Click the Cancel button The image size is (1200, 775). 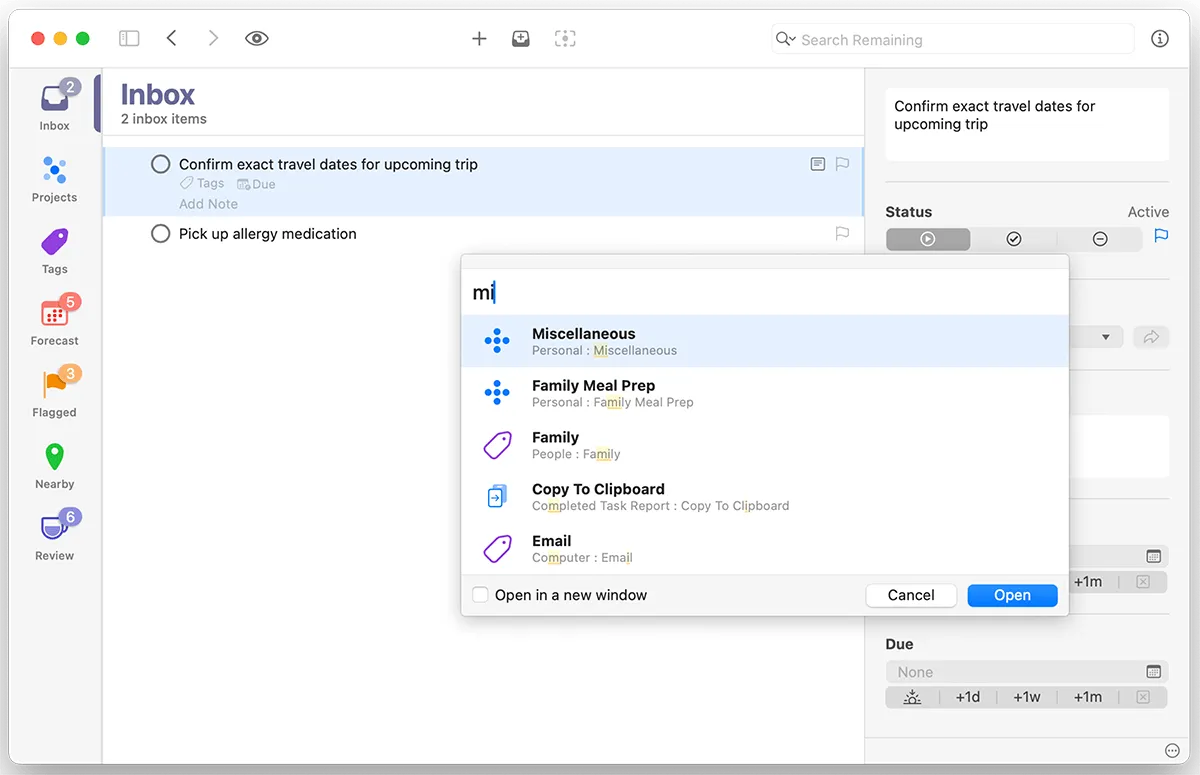click(x=911, y=595)
